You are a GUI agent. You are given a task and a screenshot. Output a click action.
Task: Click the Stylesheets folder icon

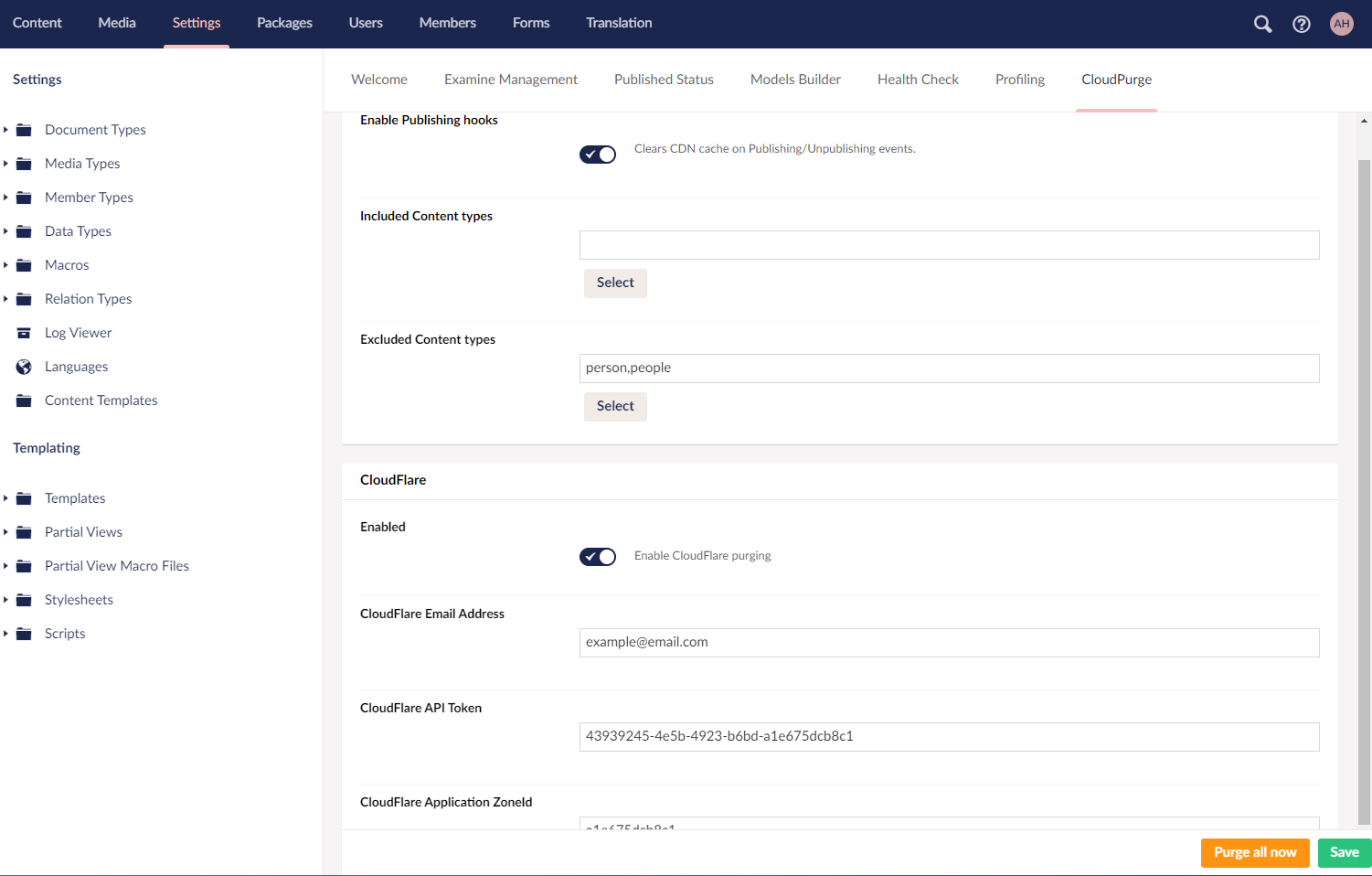[x=25, y=600]
